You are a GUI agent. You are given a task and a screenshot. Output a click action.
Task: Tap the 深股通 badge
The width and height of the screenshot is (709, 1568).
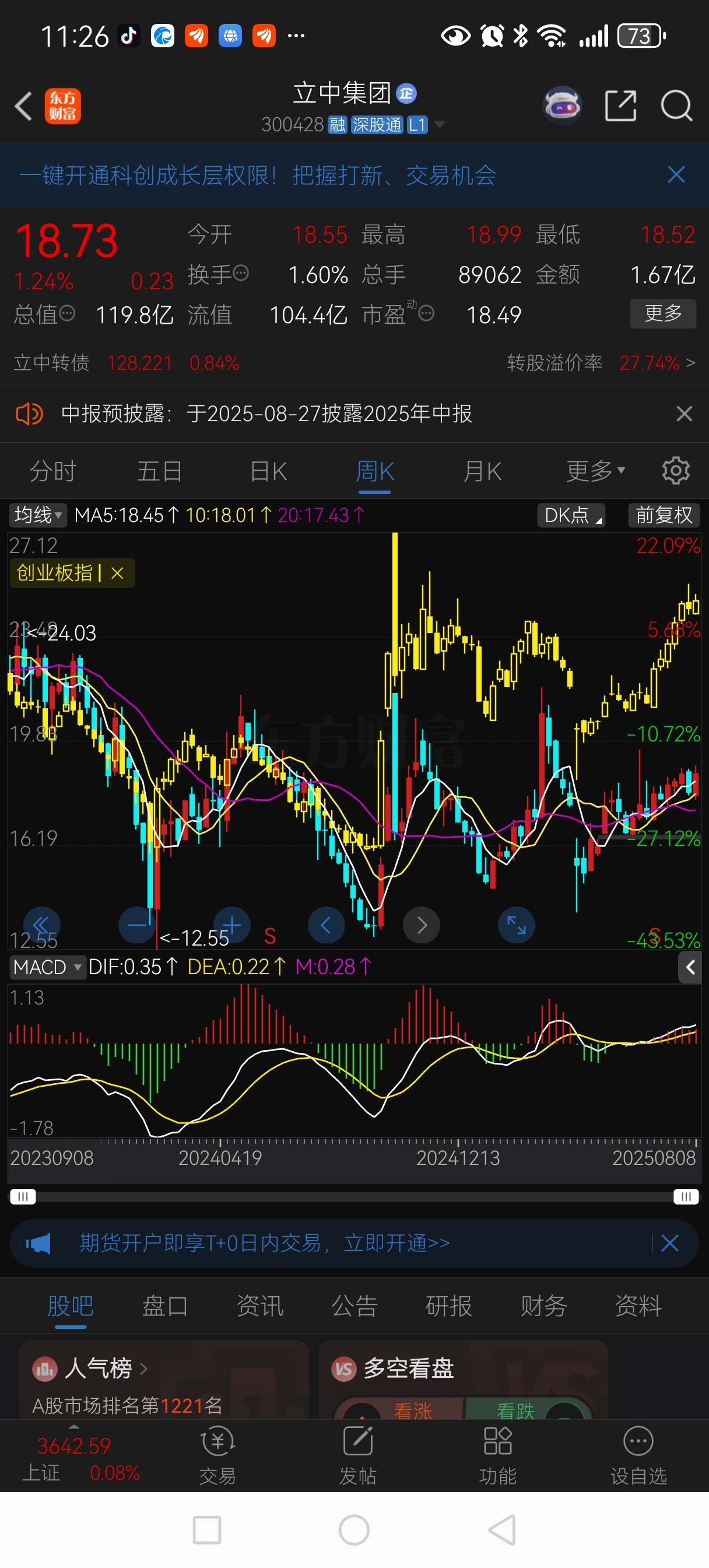[x=377, y=125]
